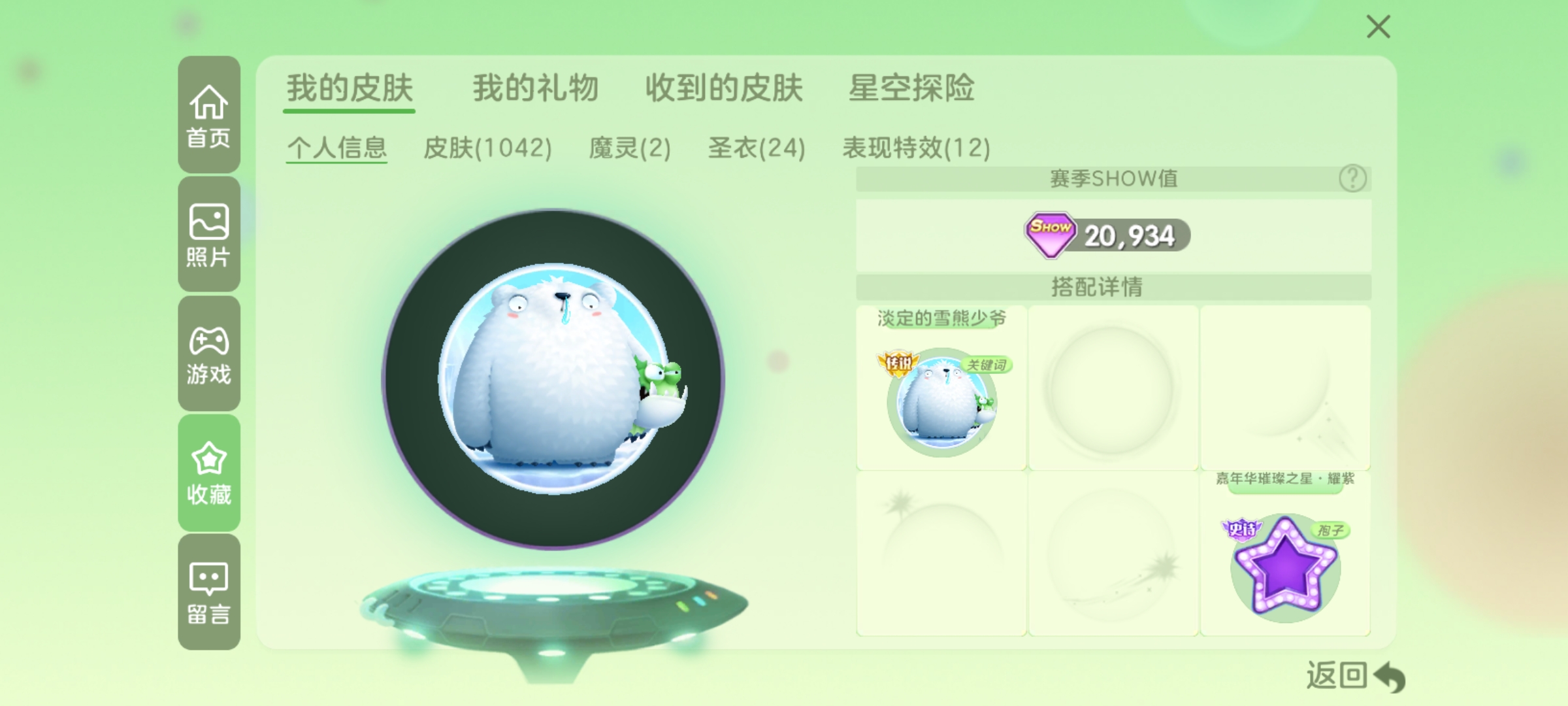Screen dimensions: 1568x706
Task: Open the 首页 home sidebar icon
Action: (x=209, y=115)
